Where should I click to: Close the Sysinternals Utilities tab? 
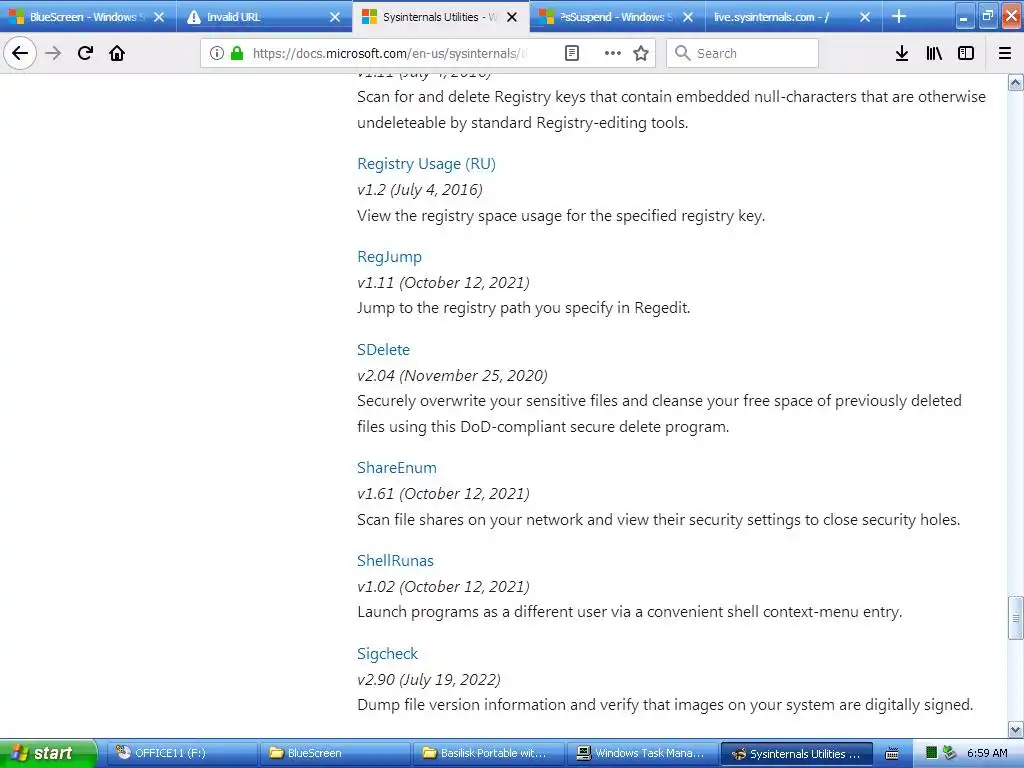[512, 17]
